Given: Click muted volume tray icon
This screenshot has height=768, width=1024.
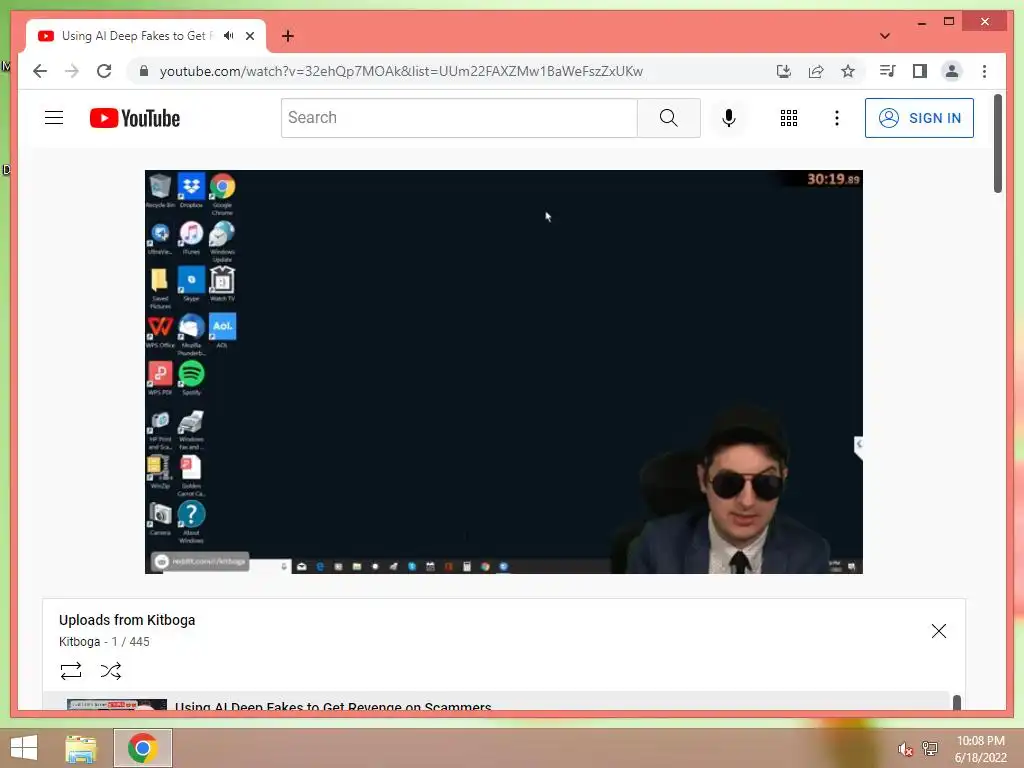Looking at the screenshot, I should 905,750.
